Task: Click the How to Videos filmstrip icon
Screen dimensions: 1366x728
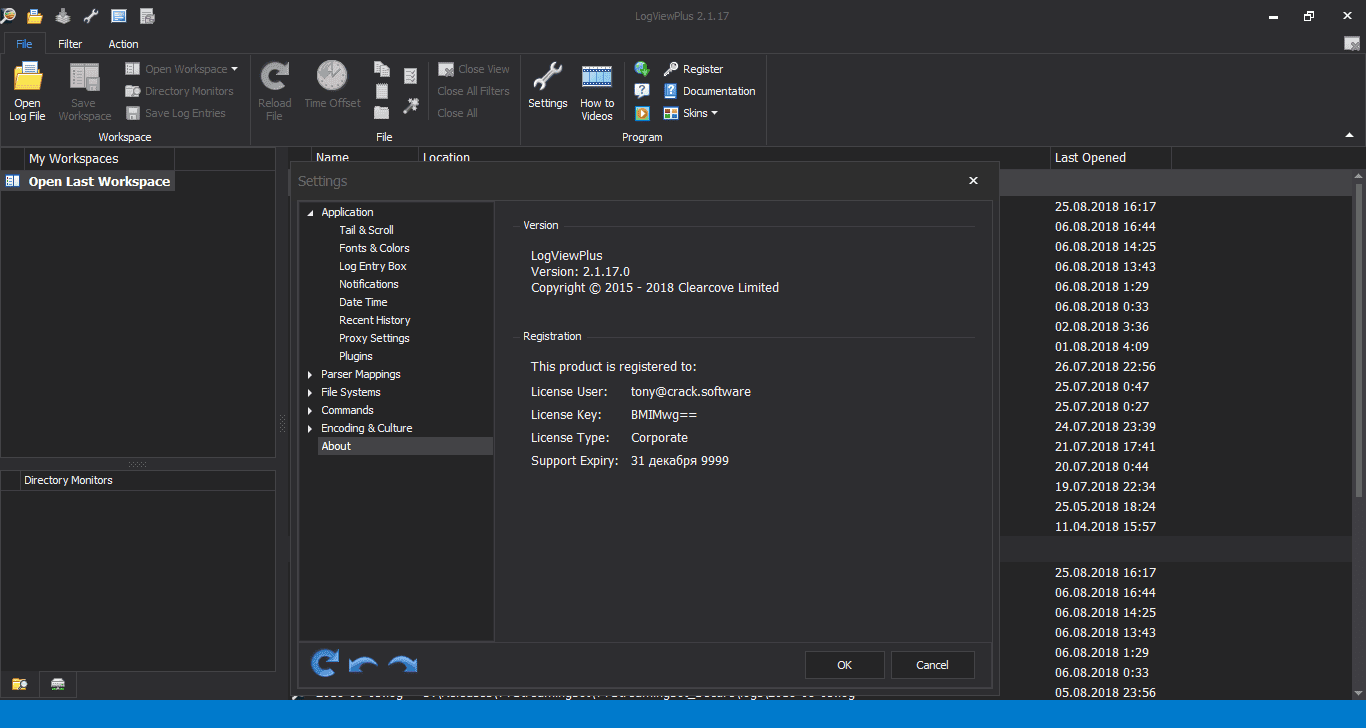Action: [597, 77]
